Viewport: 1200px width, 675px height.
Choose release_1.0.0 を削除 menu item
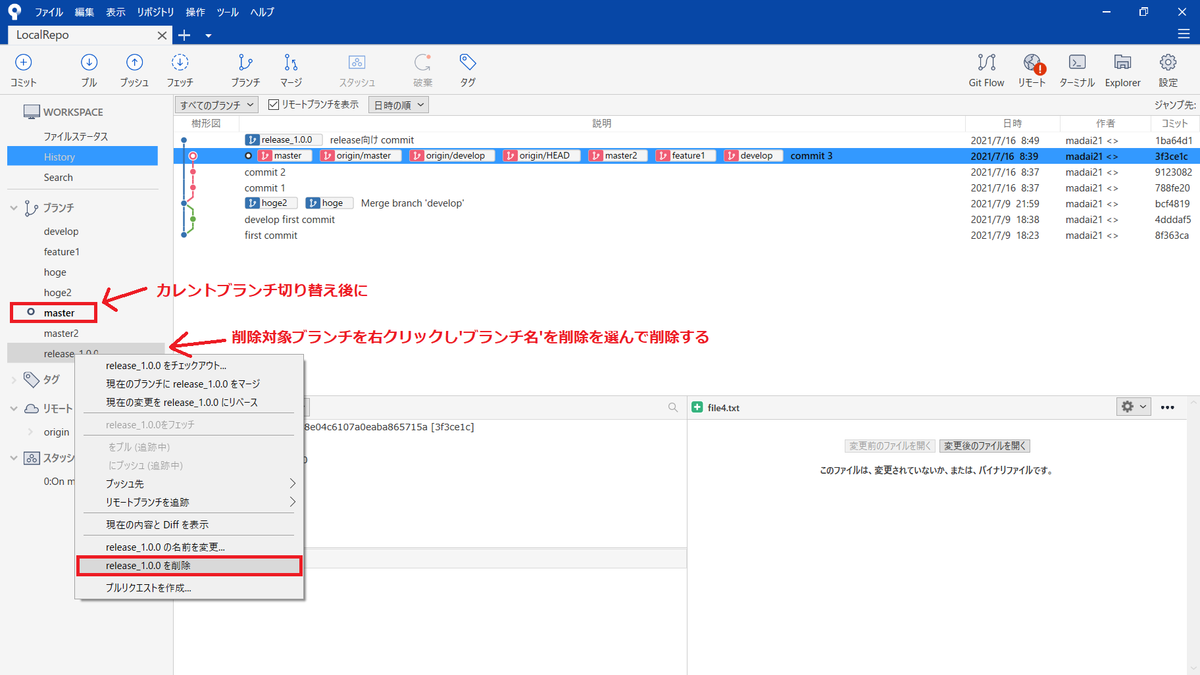[x=189, y=566]
